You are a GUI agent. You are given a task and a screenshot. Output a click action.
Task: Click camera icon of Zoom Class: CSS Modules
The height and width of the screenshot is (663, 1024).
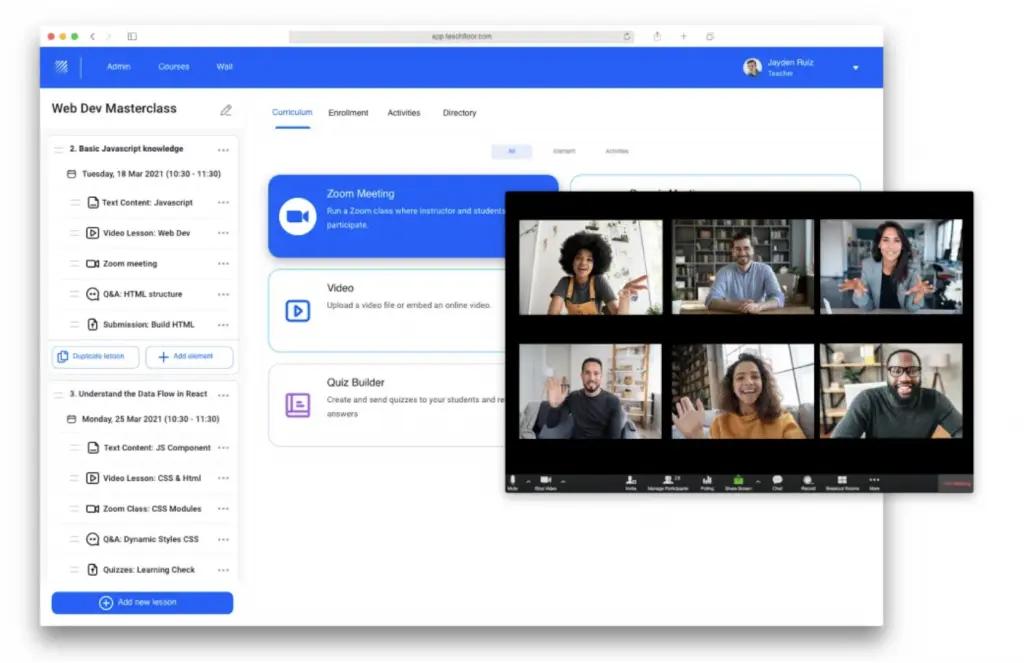point(93,509)
